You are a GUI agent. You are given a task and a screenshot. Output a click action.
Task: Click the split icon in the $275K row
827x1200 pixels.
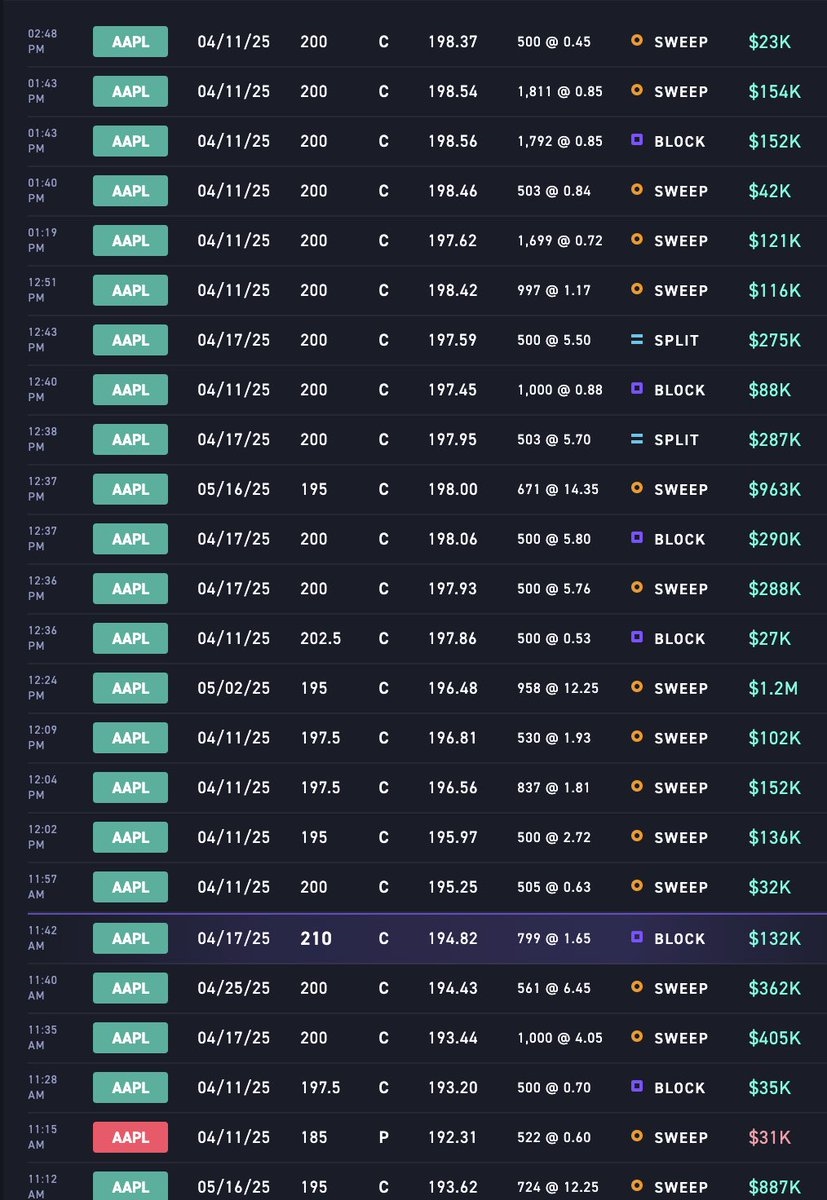pyautogui.click(x=636, y=340)
